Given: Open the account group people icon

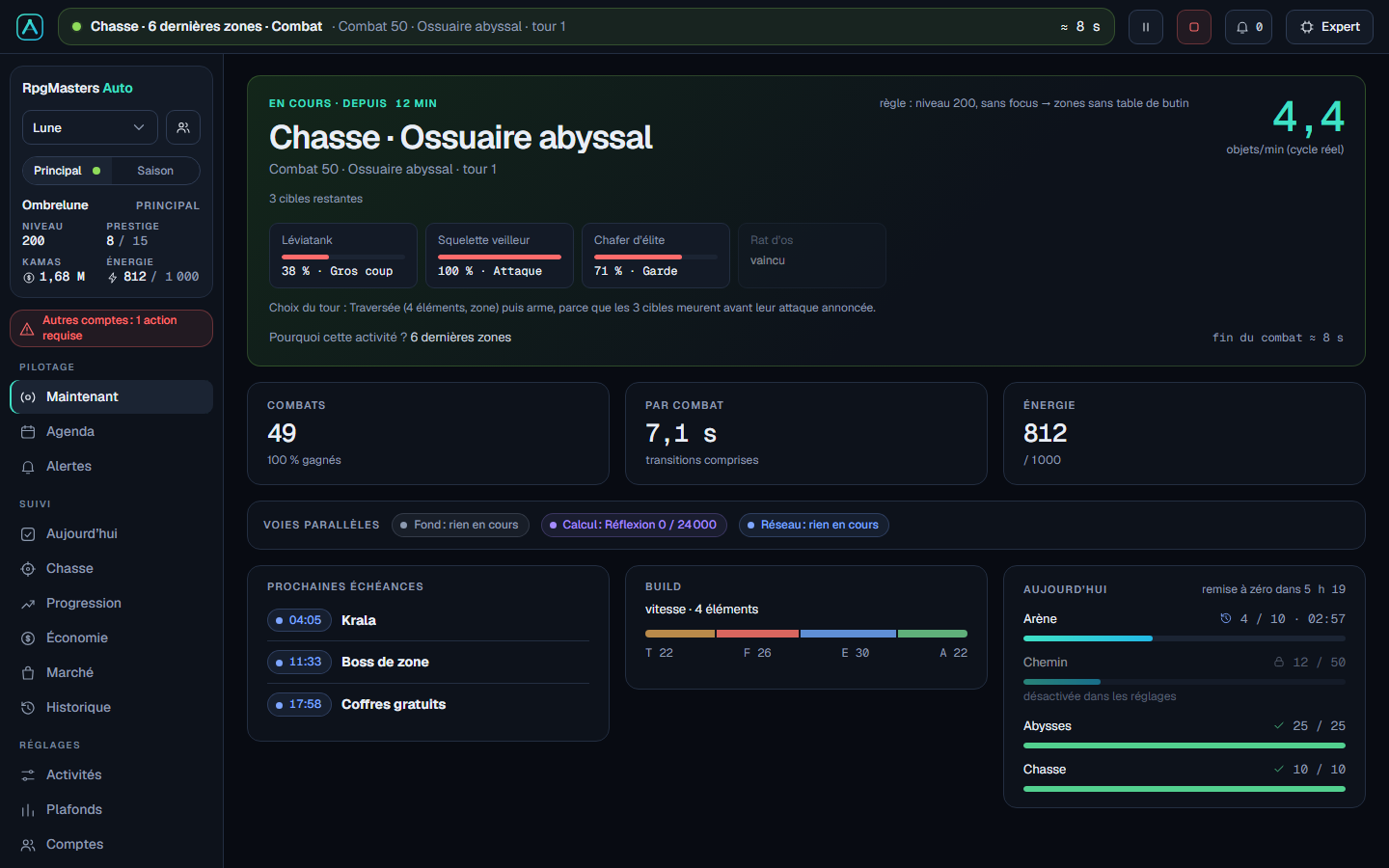Looking at the screenshot, I should pyautogui.click(x=183, y=127).
